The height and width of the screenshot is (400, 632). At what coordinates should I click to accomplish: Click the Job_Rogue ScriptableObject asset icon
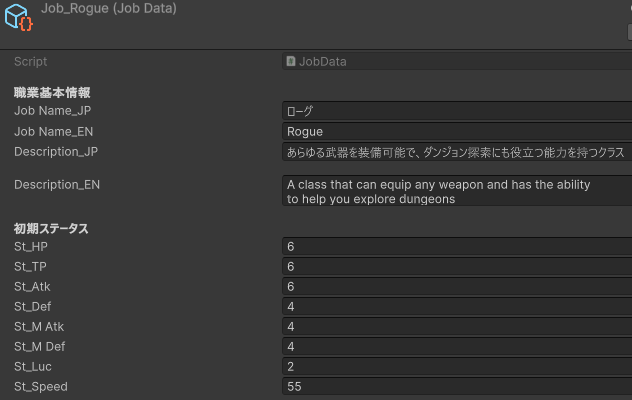19,16
